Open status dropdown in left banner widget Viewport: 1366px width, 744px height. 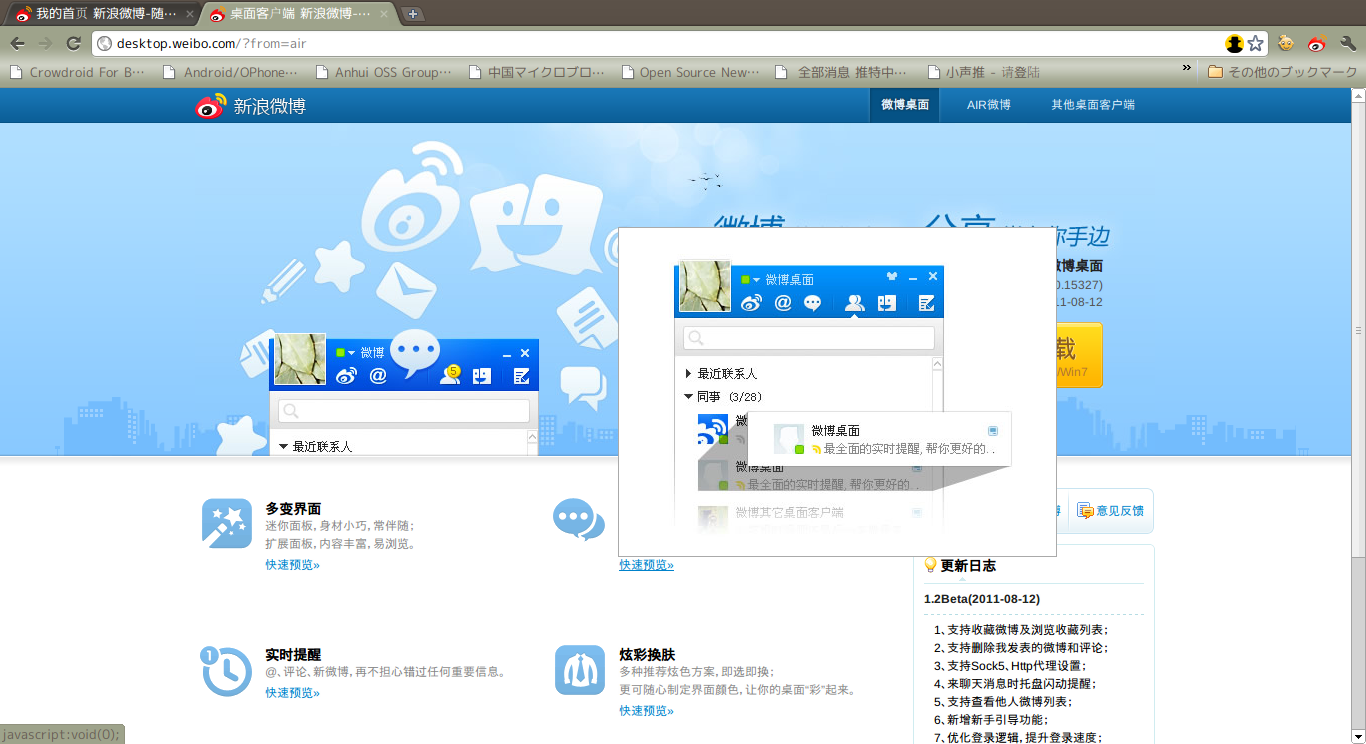tap(346, 353)
